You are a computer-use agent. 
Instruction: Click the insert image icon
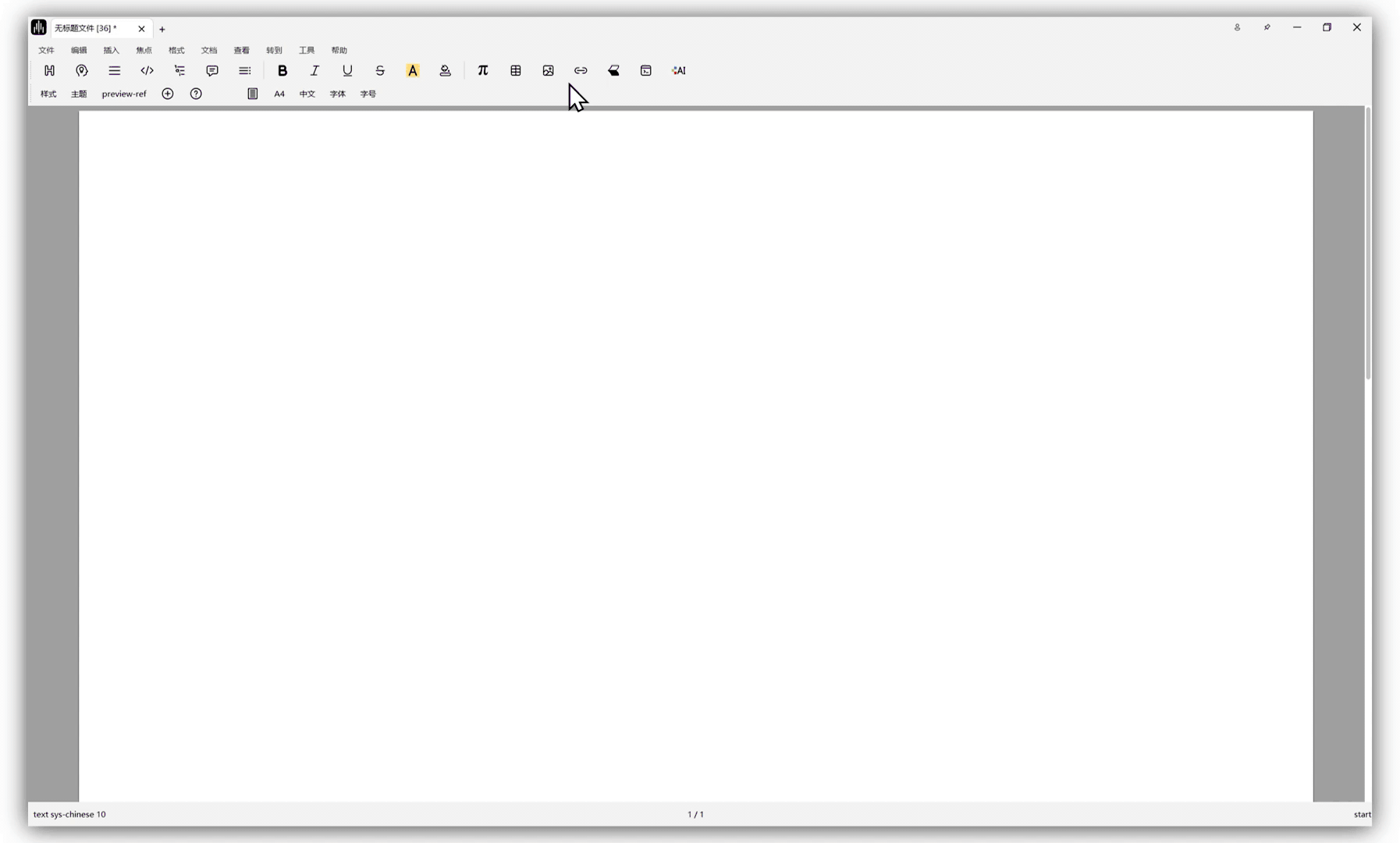click(549, 70)
